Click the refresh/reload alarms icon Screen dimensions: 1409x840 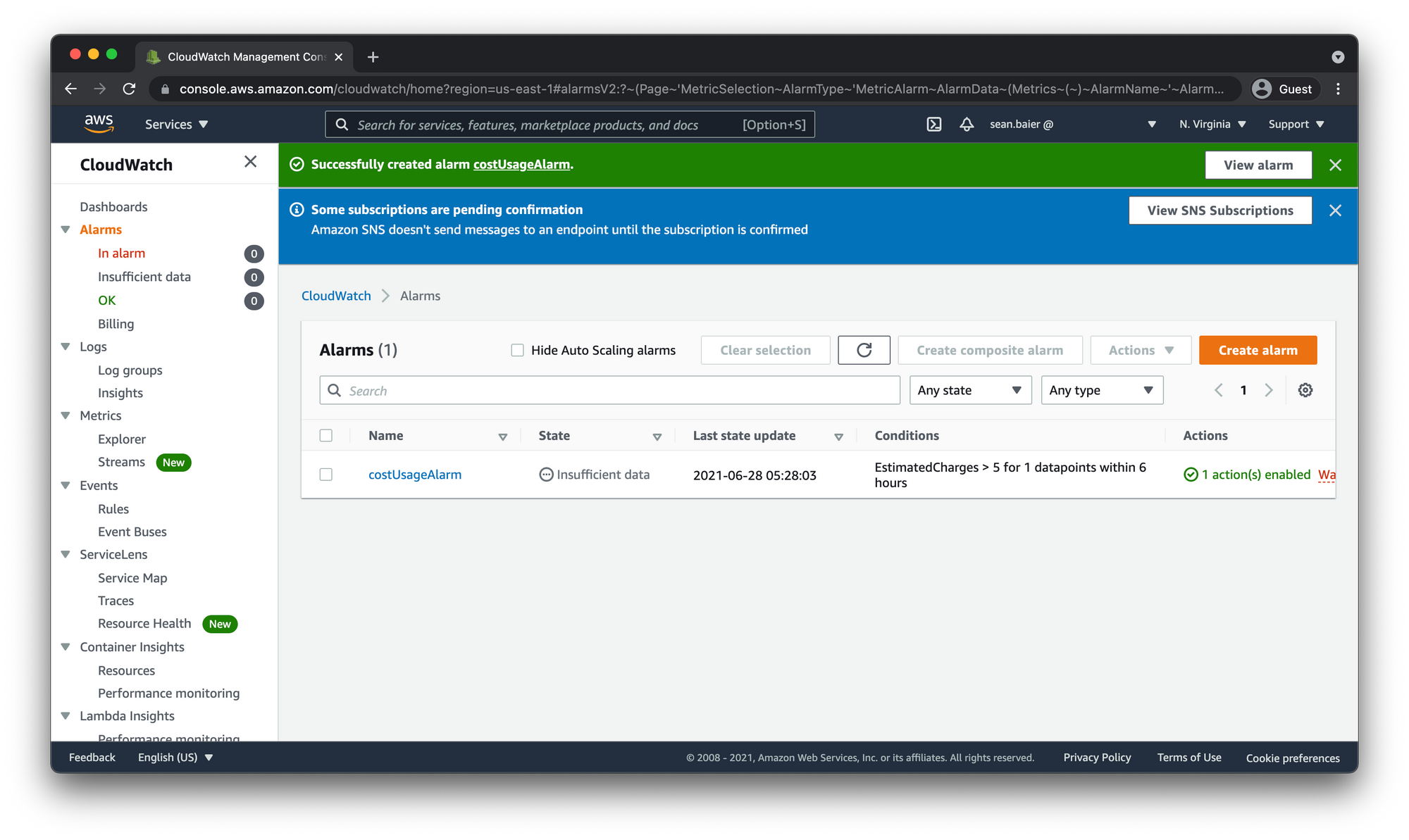864,350
